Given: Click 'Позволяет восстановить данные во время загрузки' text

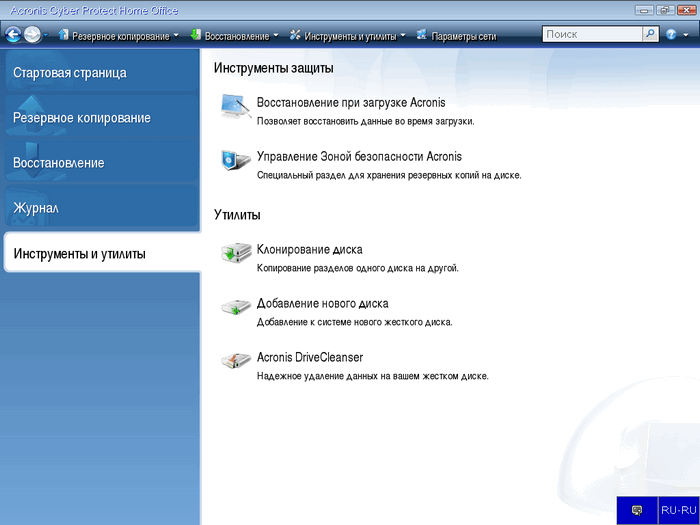Looking at the screenshot, I should tap(365, 121).
